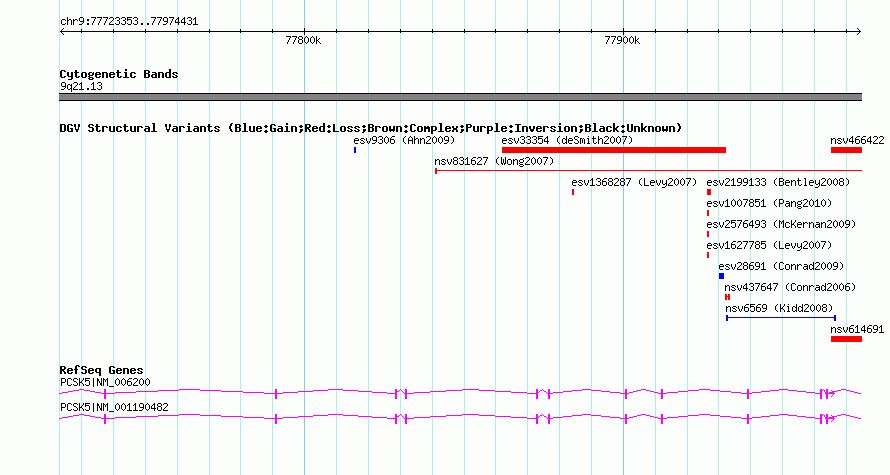Click the 77900k ruler label

coord(622,40)
